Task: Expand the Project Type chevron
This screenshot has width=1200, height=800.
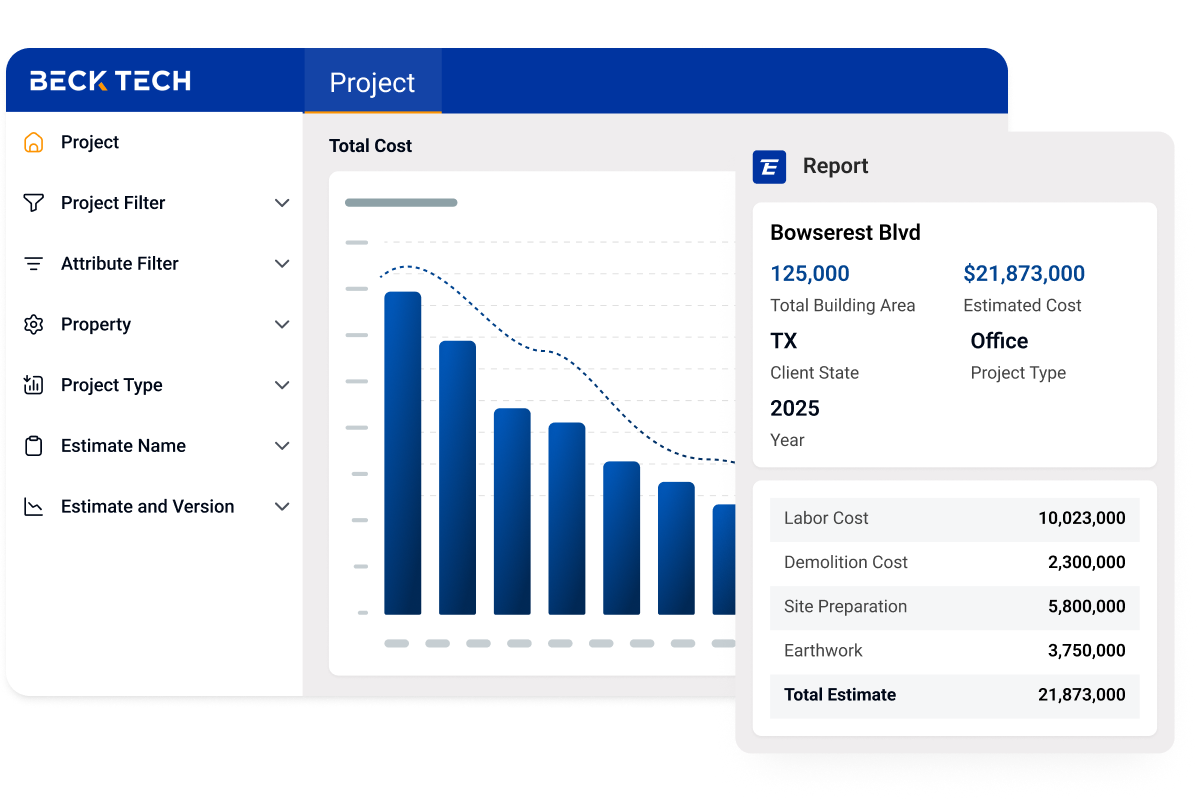Action: click(x=282, y=385)
